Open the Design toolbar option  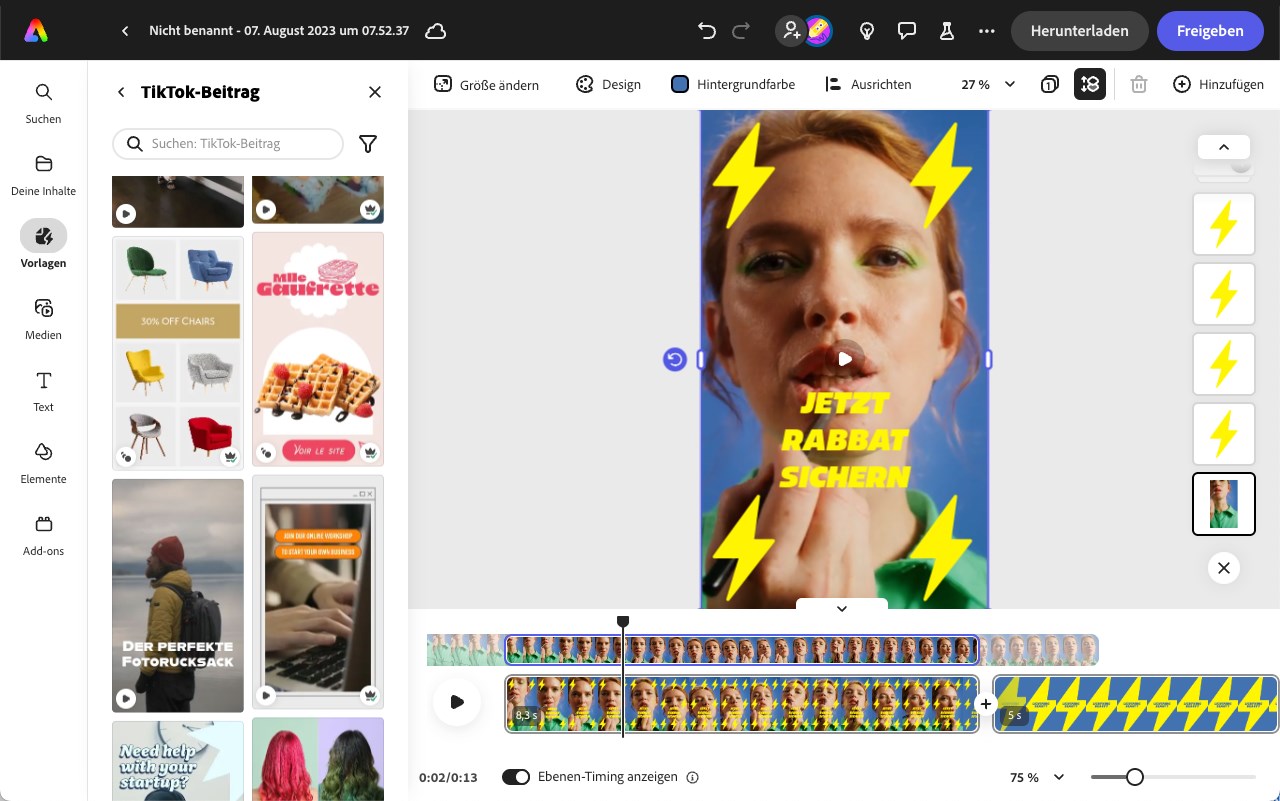pyautogui.click(x=608, y=84)
